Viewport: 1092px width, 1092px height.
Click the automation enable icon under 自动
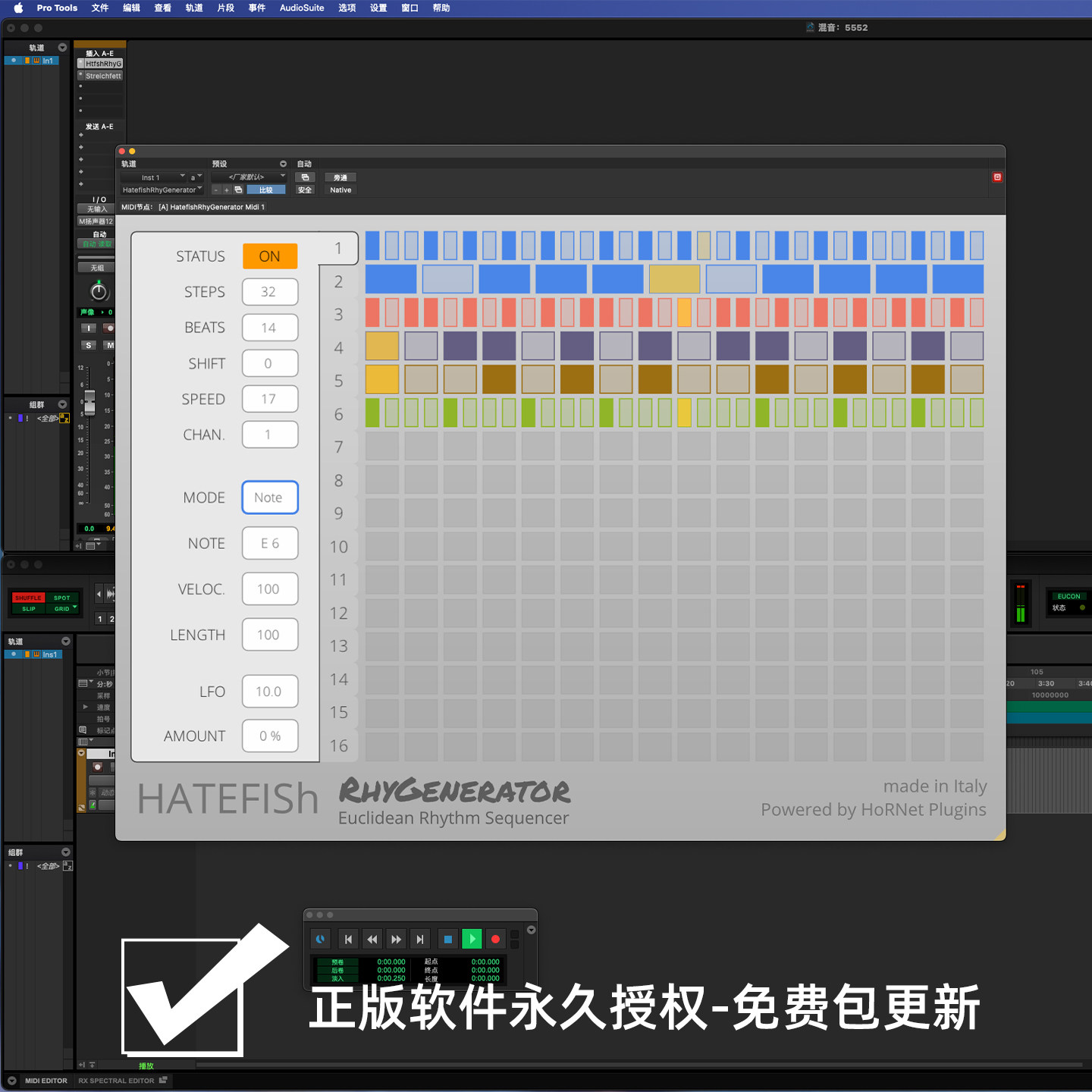coord(305,177)
